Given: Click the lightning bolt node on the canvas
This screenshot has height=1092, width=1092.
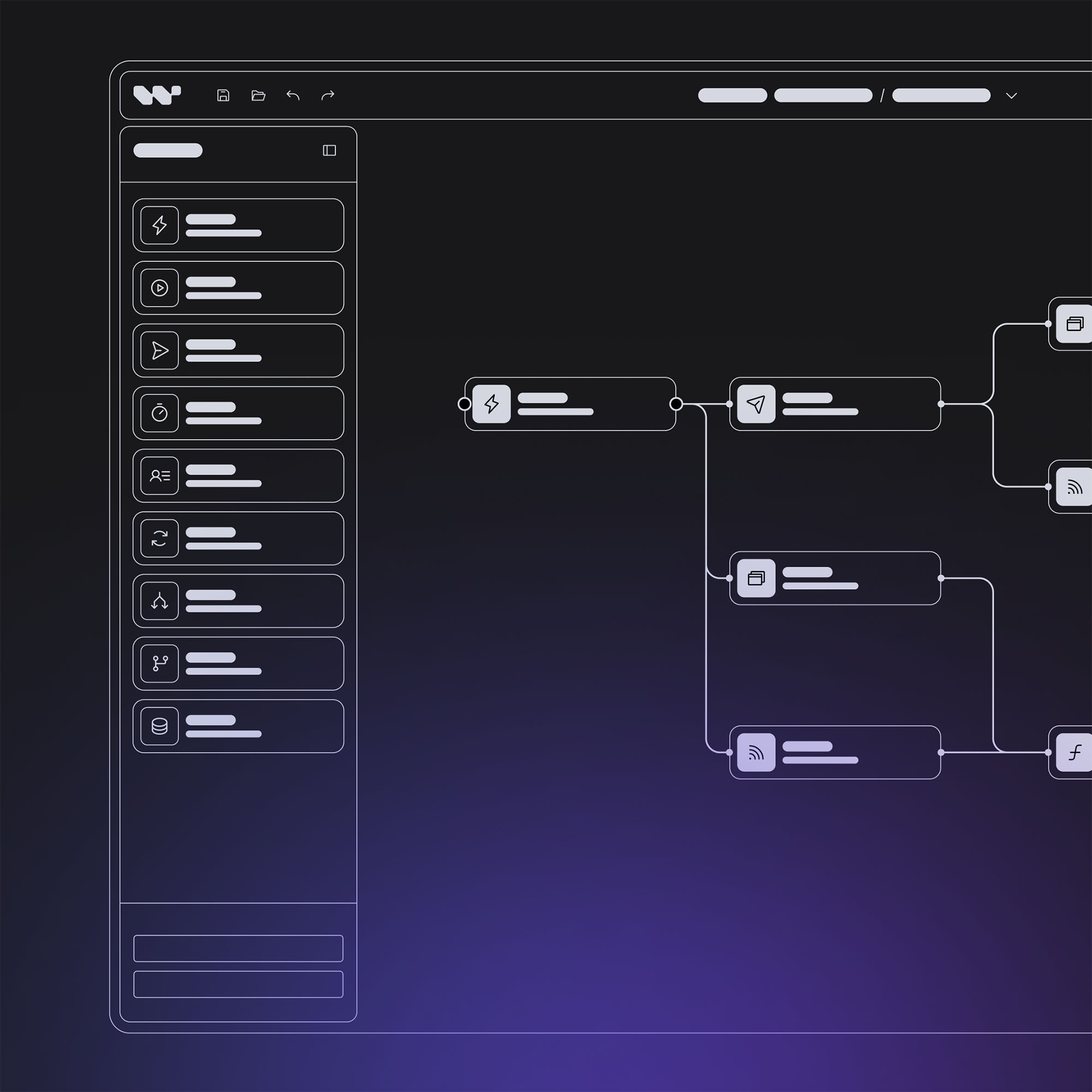Looking at the screenshot, I should (x=571, y=403).
